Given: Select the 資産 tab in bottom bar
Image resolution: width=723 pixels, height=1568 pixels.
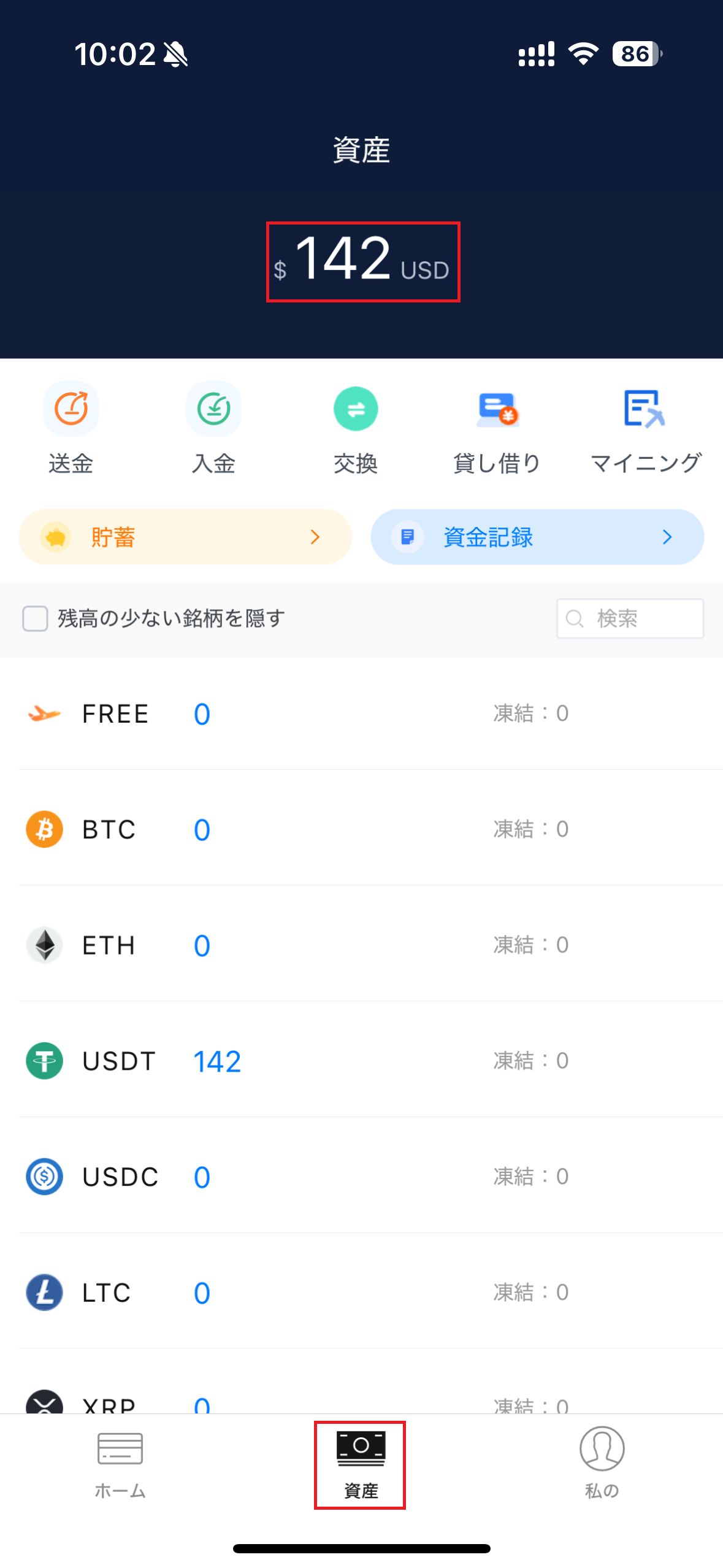Looking at the screenshot, I should pos(361,1464).
